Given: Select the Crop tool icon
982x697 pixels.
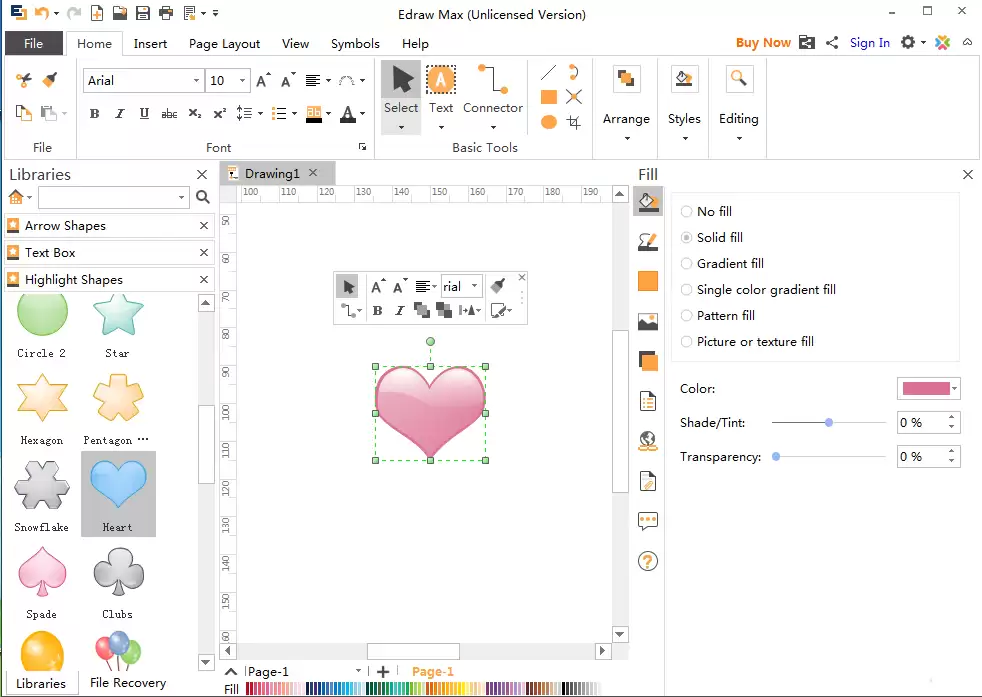Looking at the screenshot, I should coord(574,121).
